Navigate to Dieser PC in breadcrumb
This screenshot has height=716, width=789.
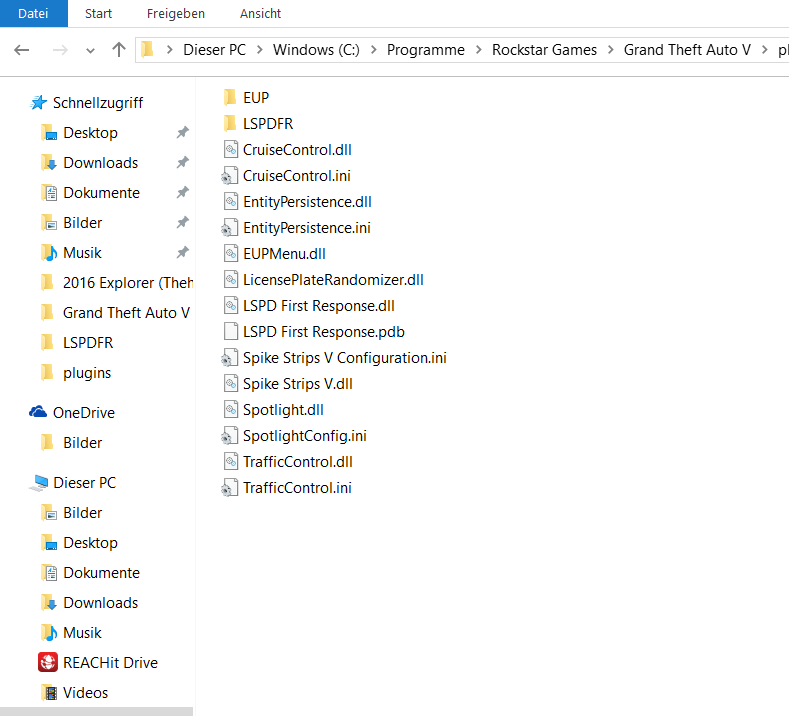(214, 50)
